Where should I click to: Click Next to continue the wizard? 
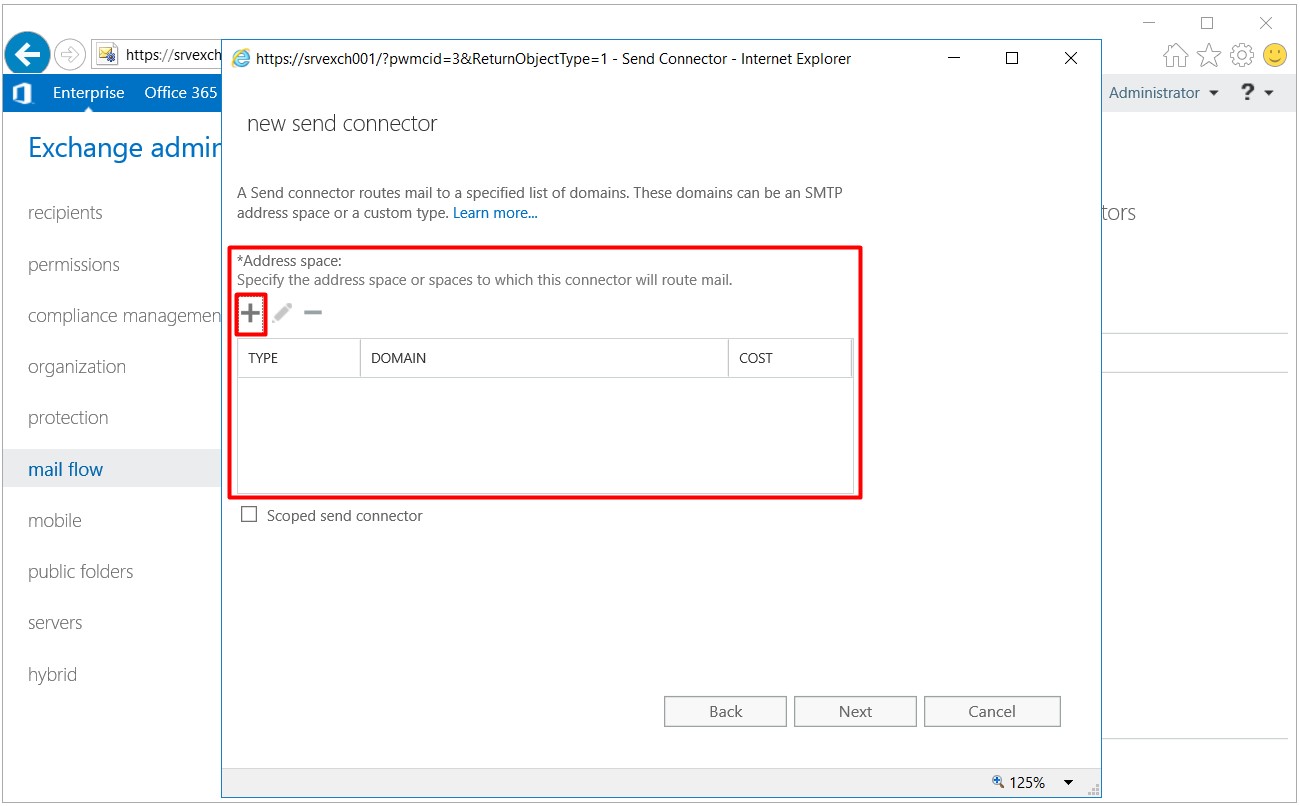[855, 711]
